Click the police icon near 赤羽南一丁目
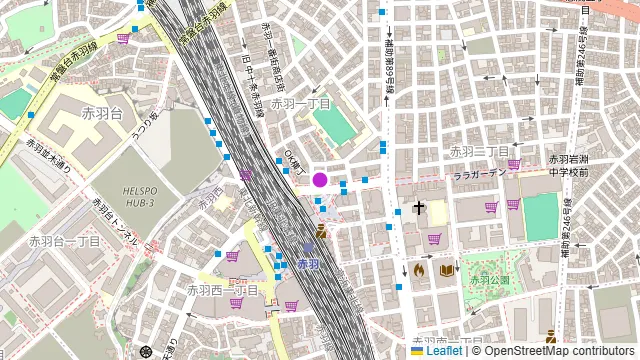 [x=551, y=336]
